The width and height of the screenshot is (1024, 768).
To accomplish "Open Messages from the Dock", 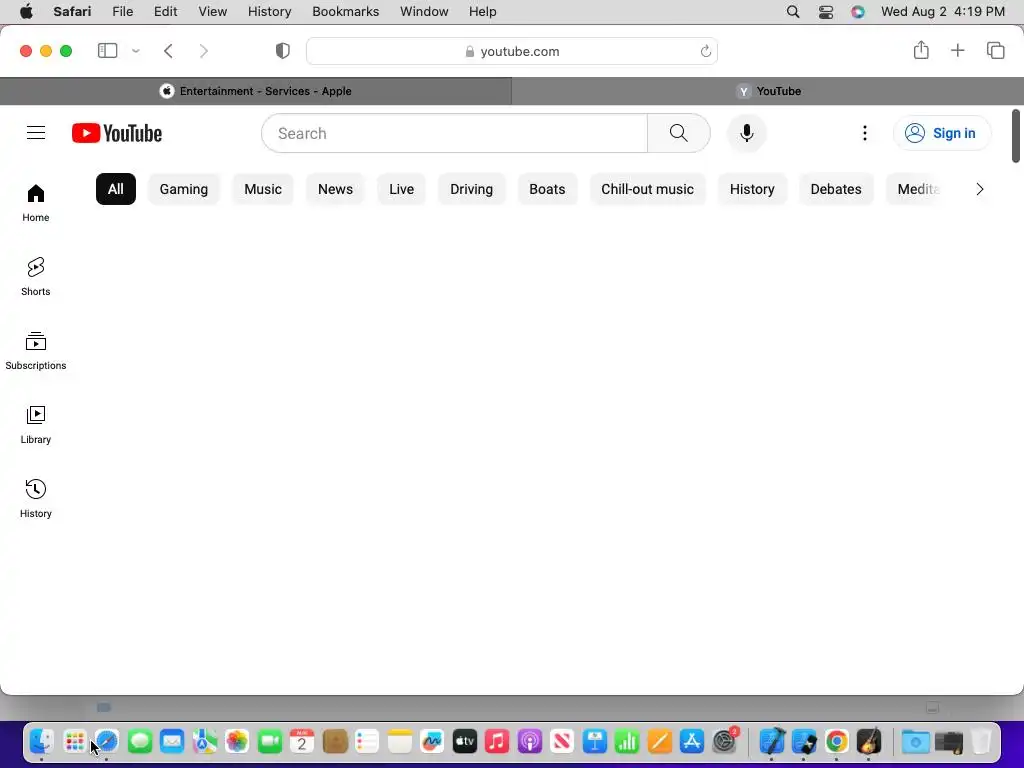I will coord(140,742).
